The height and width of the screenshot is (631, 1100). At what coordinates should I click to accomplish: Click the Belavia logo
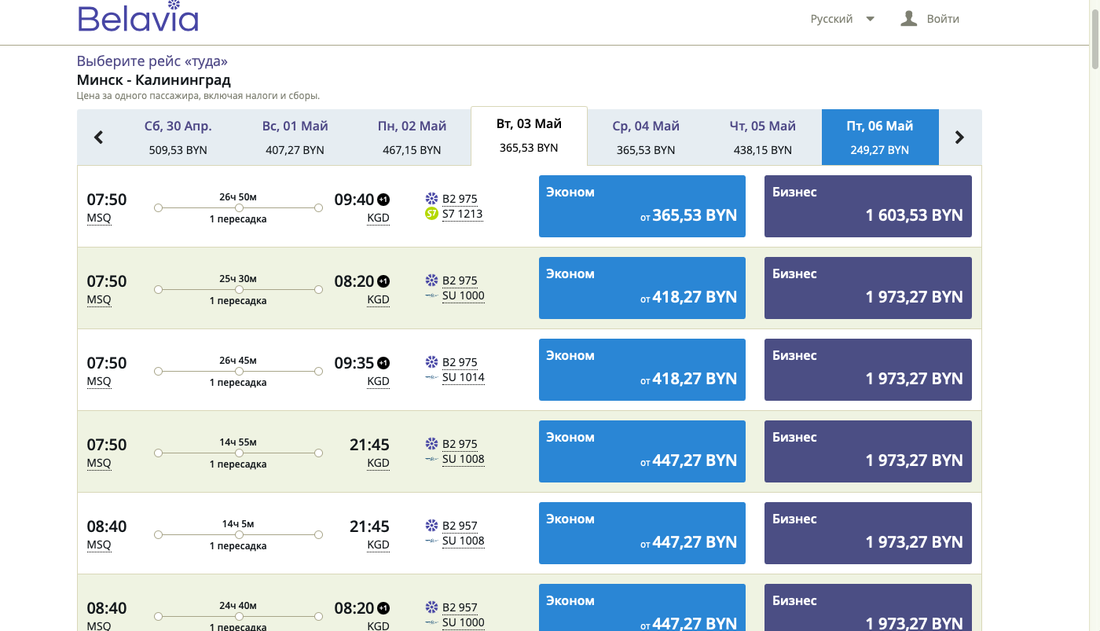[138, 18]
